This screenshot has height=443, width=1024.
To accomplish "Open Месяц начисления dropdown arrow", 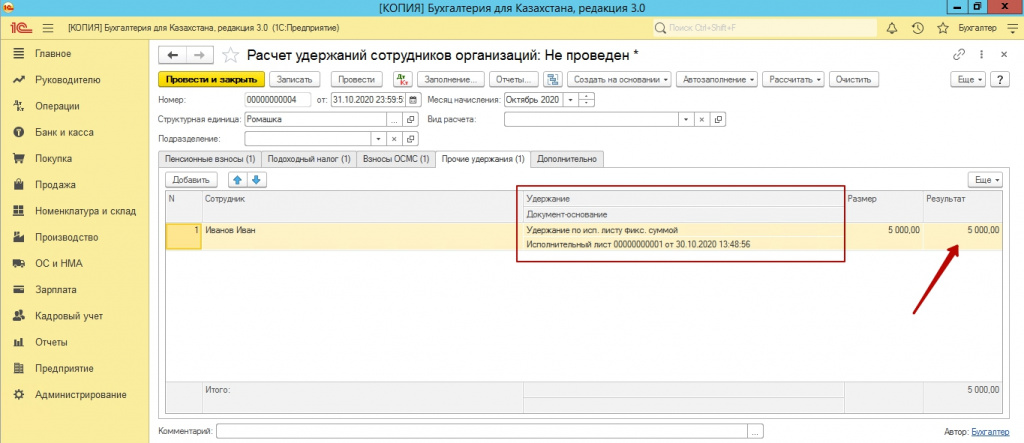I will (571, 100).
